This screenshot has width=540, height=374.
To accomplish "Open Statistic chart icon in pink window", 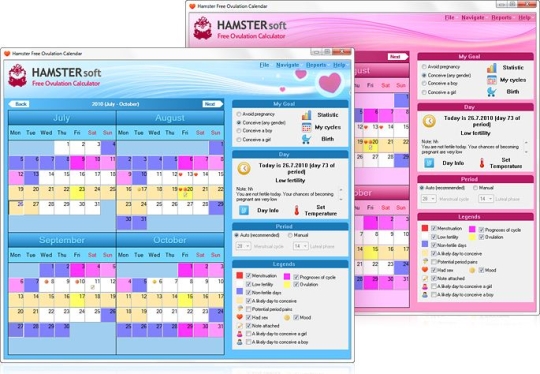I will 491,68.
